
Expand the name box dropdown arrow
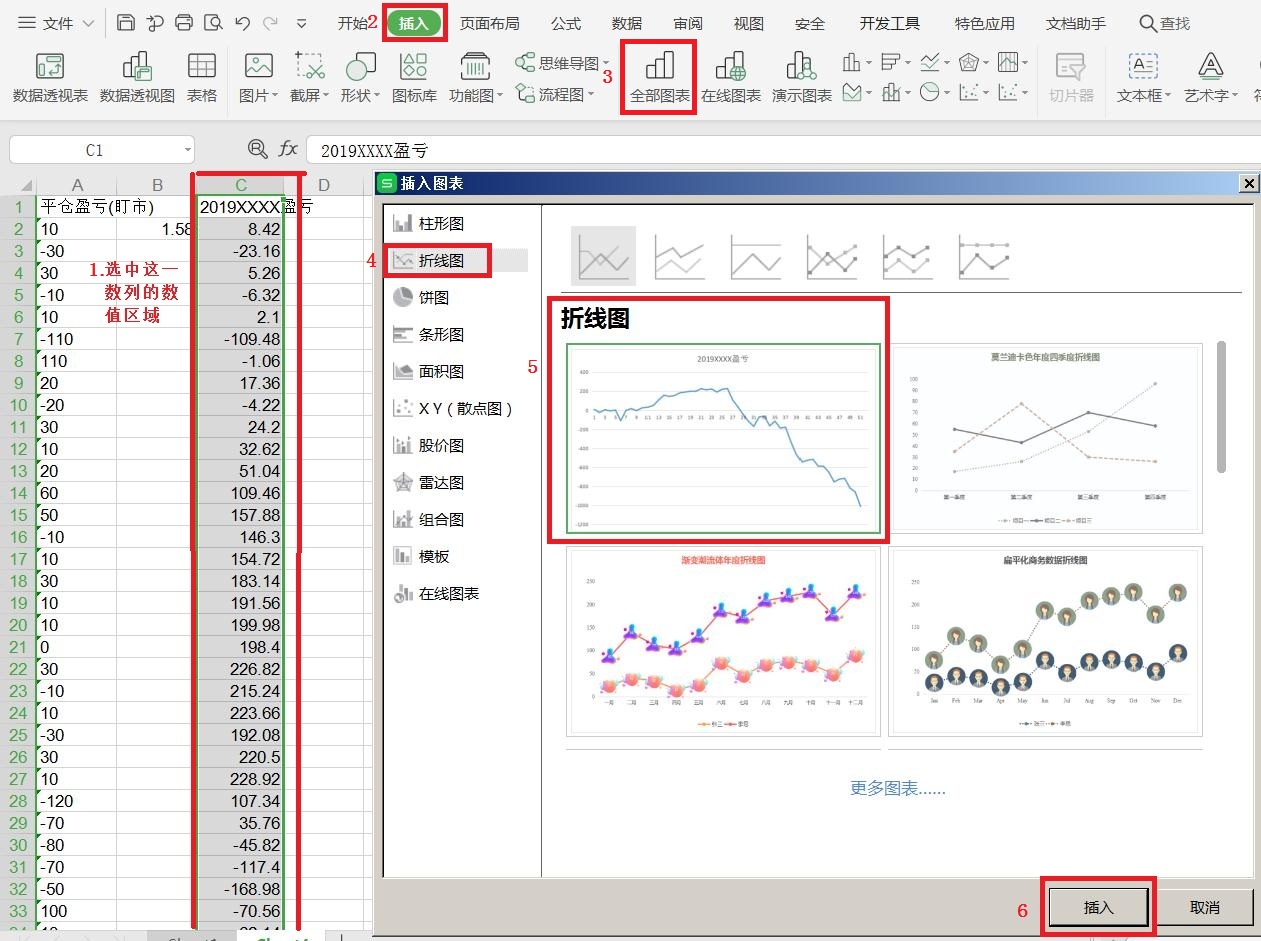tap(187, 150)
